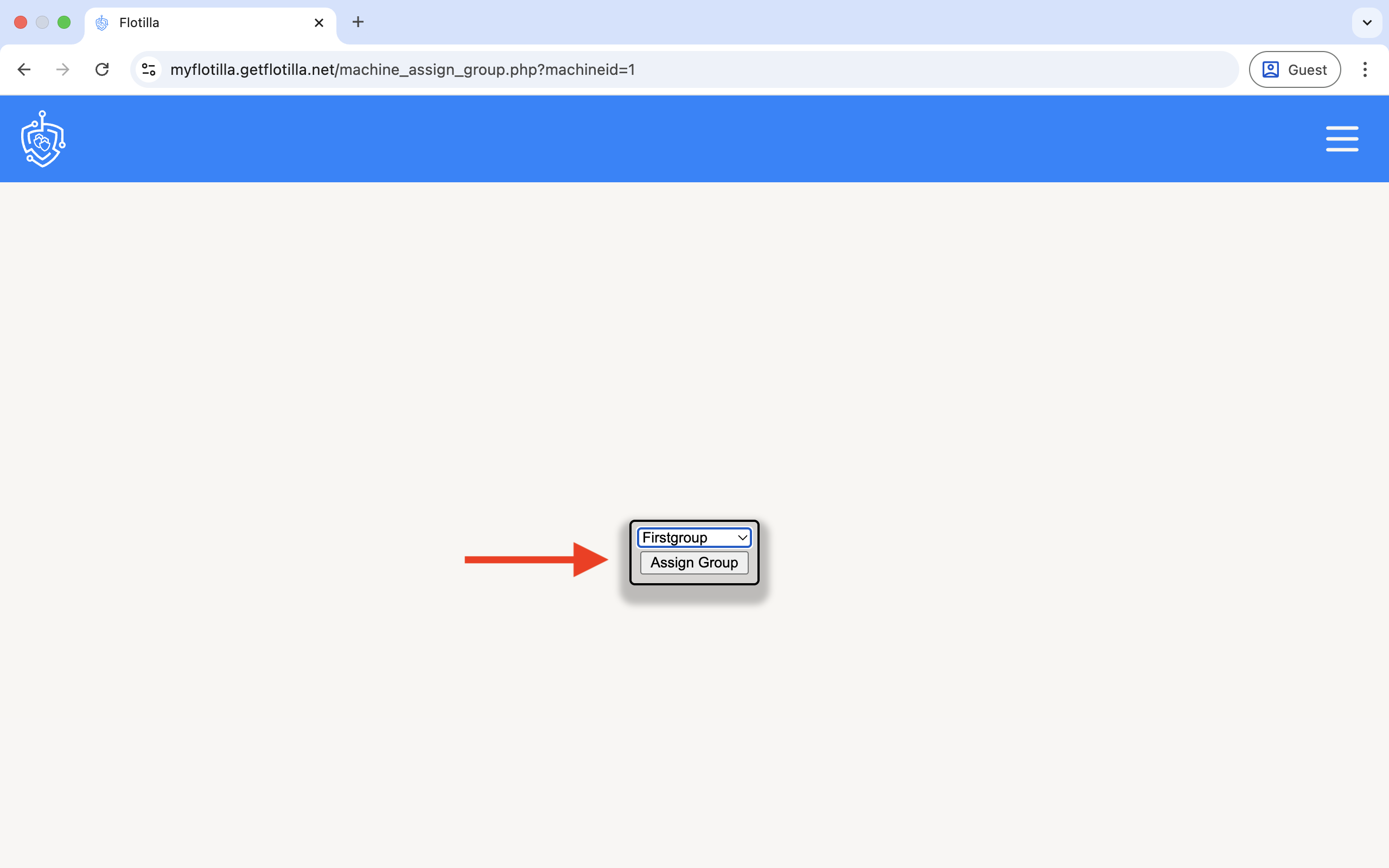
Task: Click the yellow minimize window button
Action: (42, 22)
